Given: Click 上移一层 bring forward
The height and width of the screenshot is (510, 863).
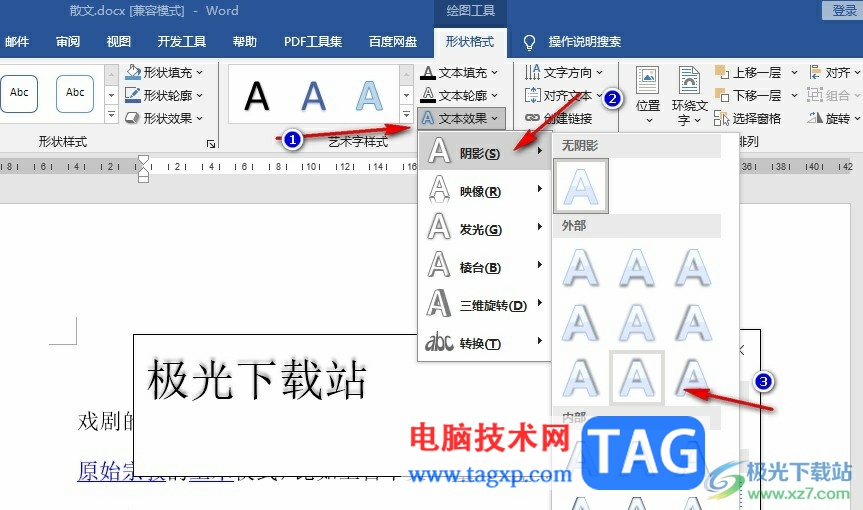Looking at the screenshot, I should click(x=748, y=73).
